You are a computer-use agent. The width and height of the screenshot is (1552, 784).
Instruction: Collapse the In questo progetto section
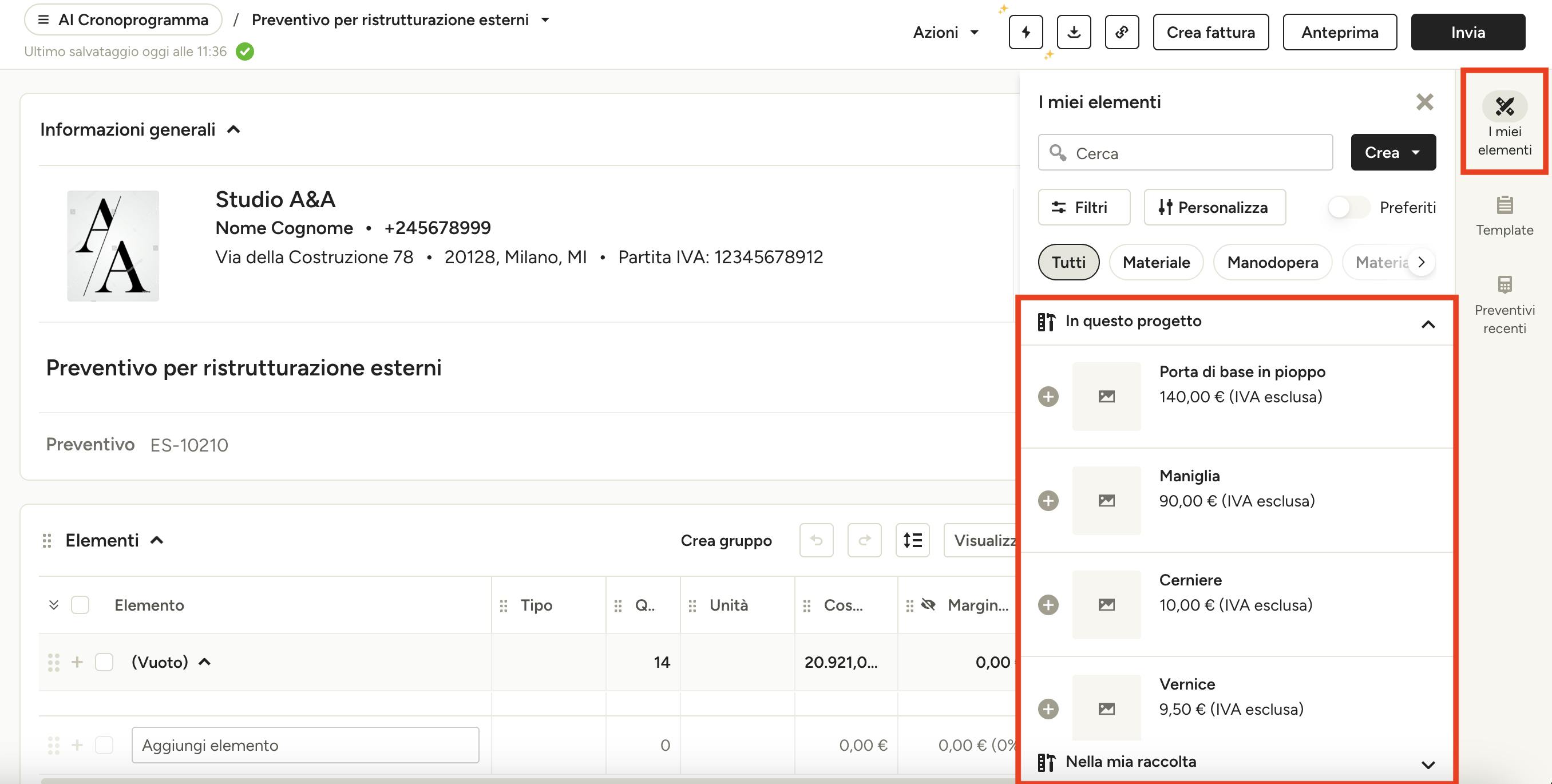coord(1428,324)
